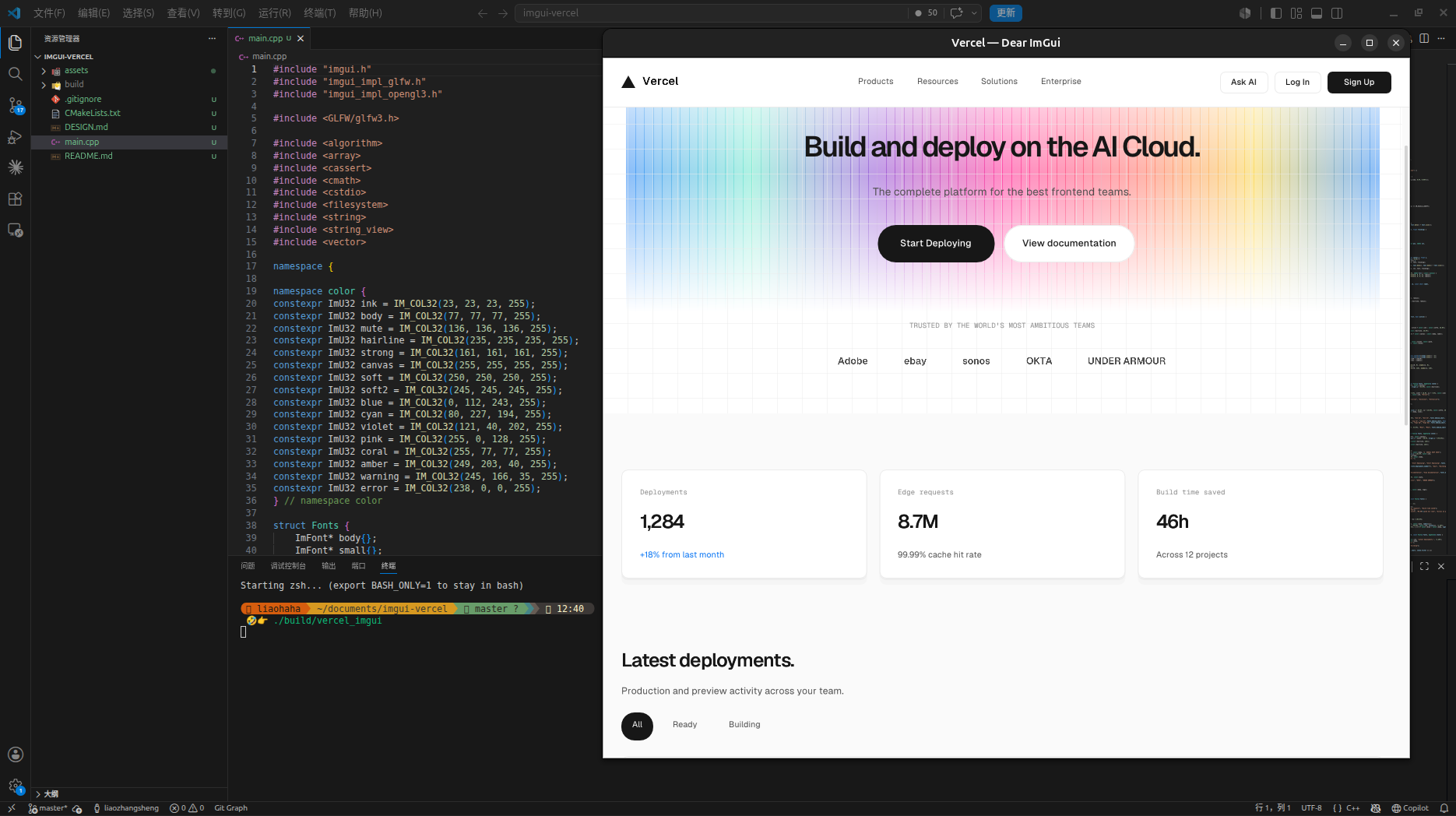This screenshot has height=816, width=1456.
Task: Open the 终端(T) menu
Action: 320,13
